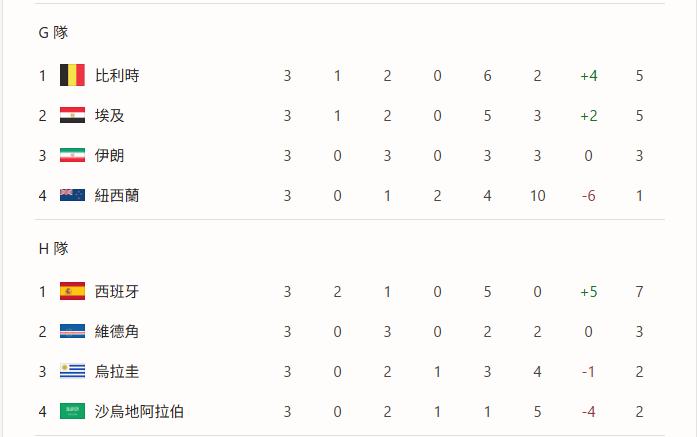The image size is (697, 437).
Task: Click the Iran flag icon
Action: pos(72,155)
